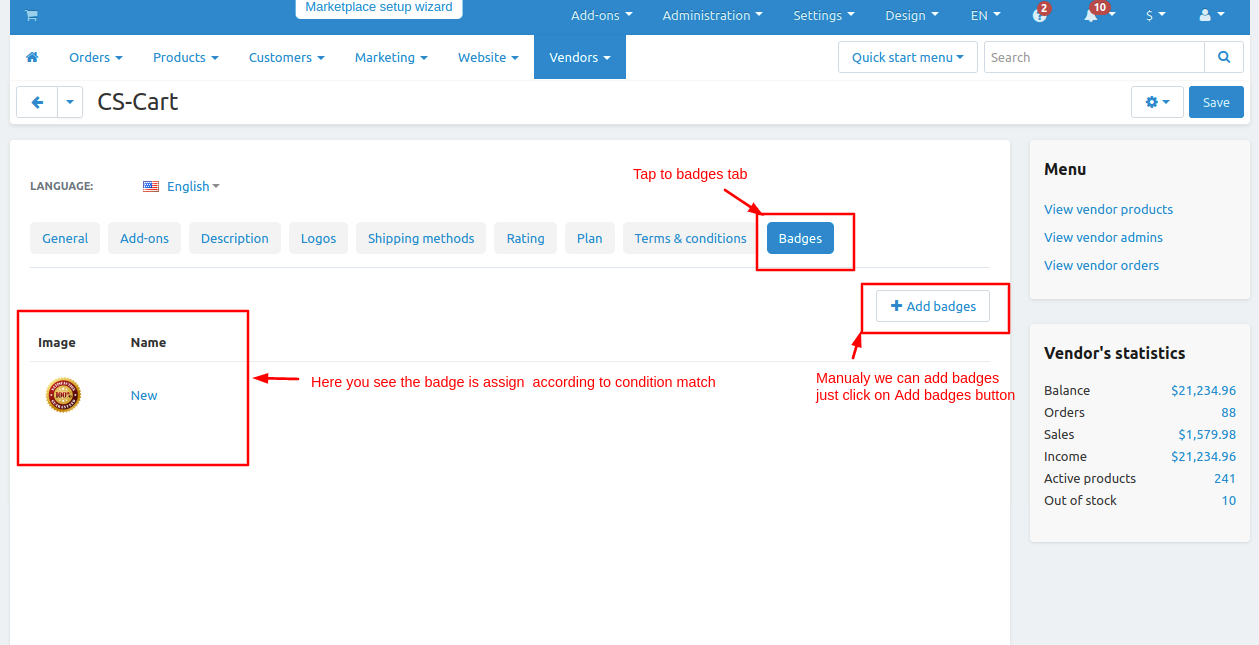Open the user account icon menu
Screen dimensions: 1259x645
click(1211, 15)
